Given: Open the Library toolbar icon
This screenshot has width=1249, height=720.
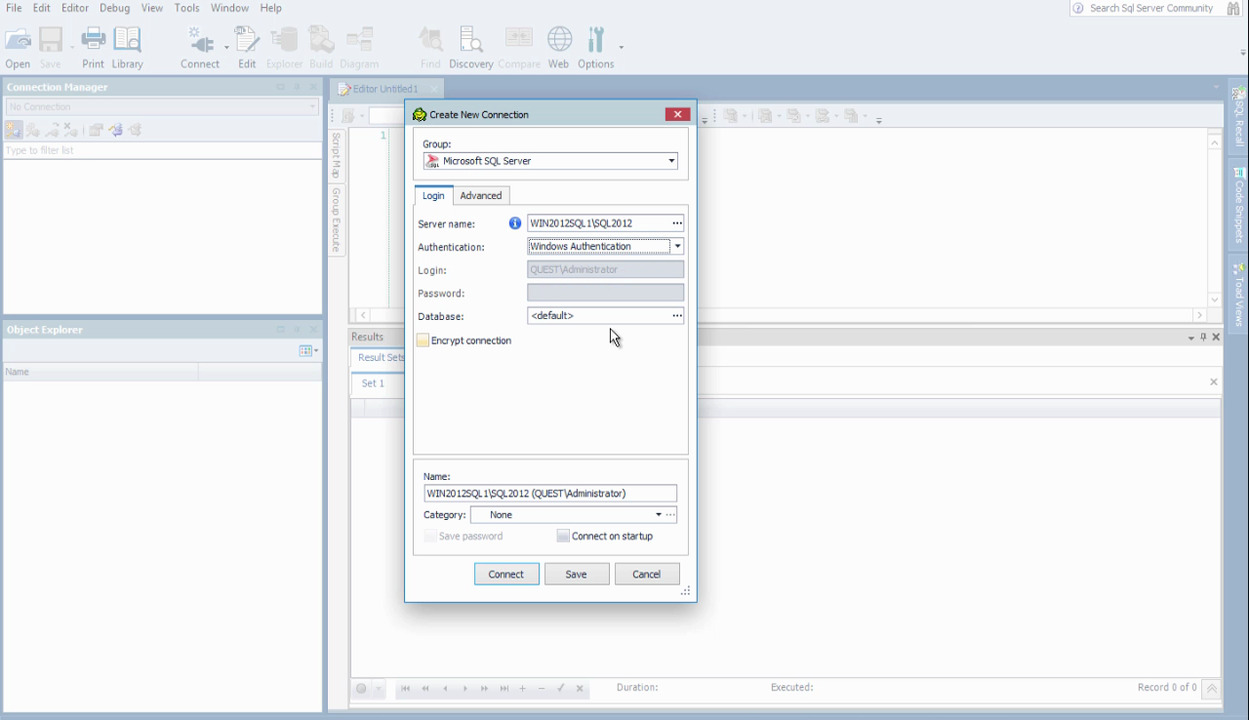Looking at the screenshot, I should coord(127,47).
